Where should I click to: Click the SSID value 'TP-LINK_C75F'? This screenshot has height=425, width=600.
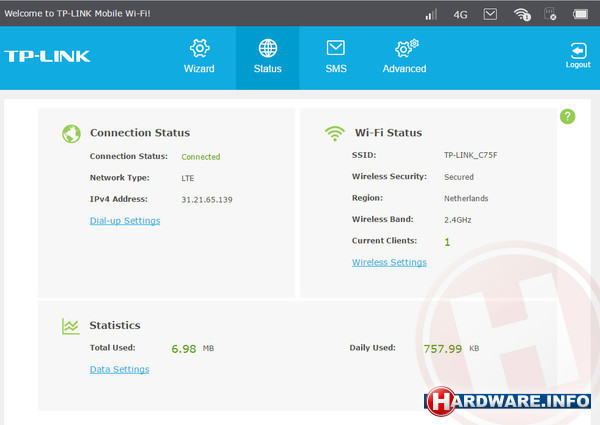[471, 155]
